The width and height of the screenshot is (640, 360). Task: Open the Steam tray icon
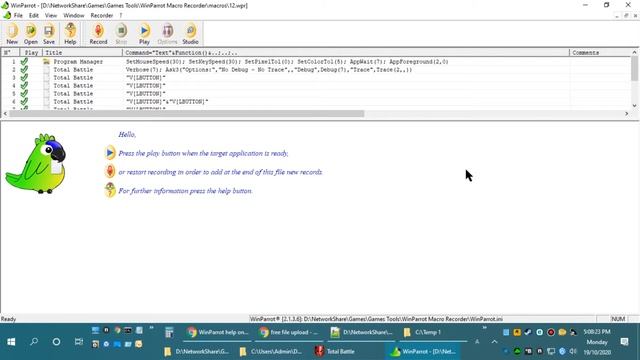tap(528, 332)
